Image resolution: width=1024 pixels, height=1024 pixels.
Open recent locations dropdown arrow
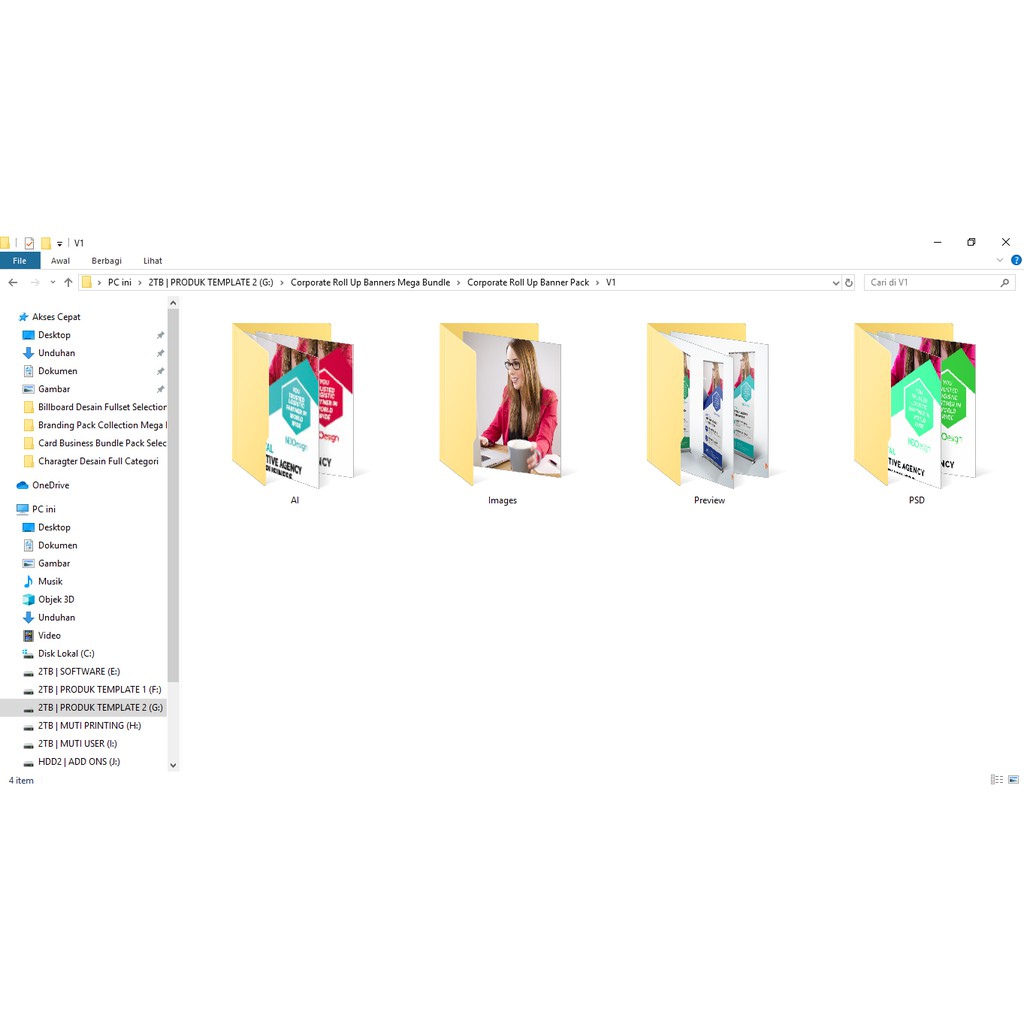pyautogui.click(x=52, y=283)
